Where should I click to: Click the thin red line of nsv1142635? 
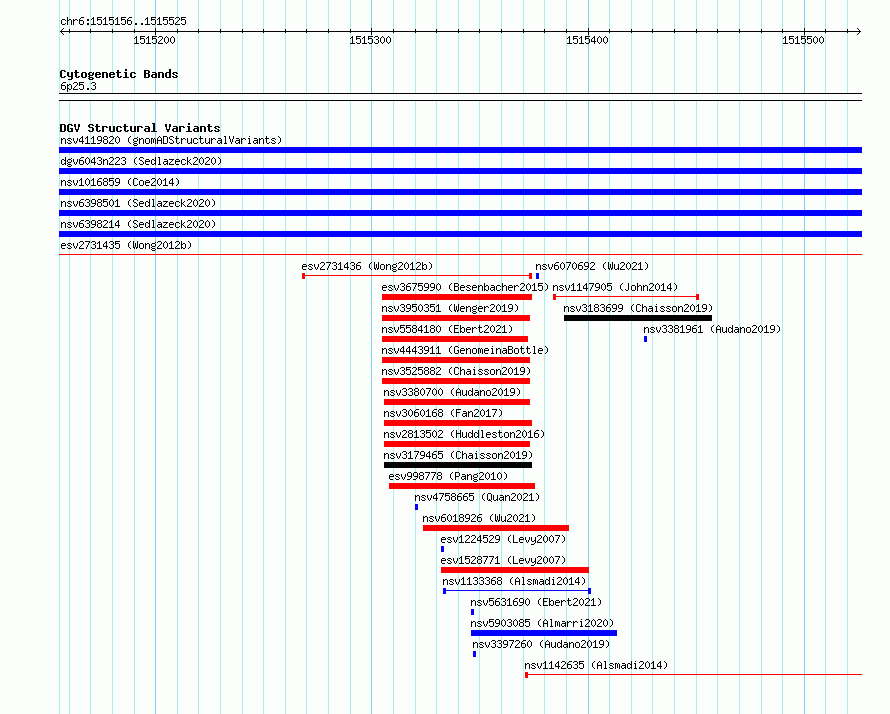(x=694, y=675)
